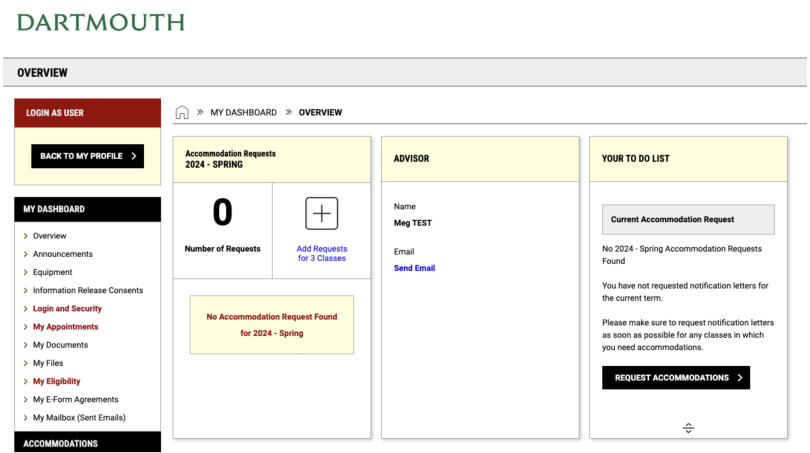The width and height of the screenshot is (810, 453).
Task: Click the plus icon to add requests
Action: point(321,213)
